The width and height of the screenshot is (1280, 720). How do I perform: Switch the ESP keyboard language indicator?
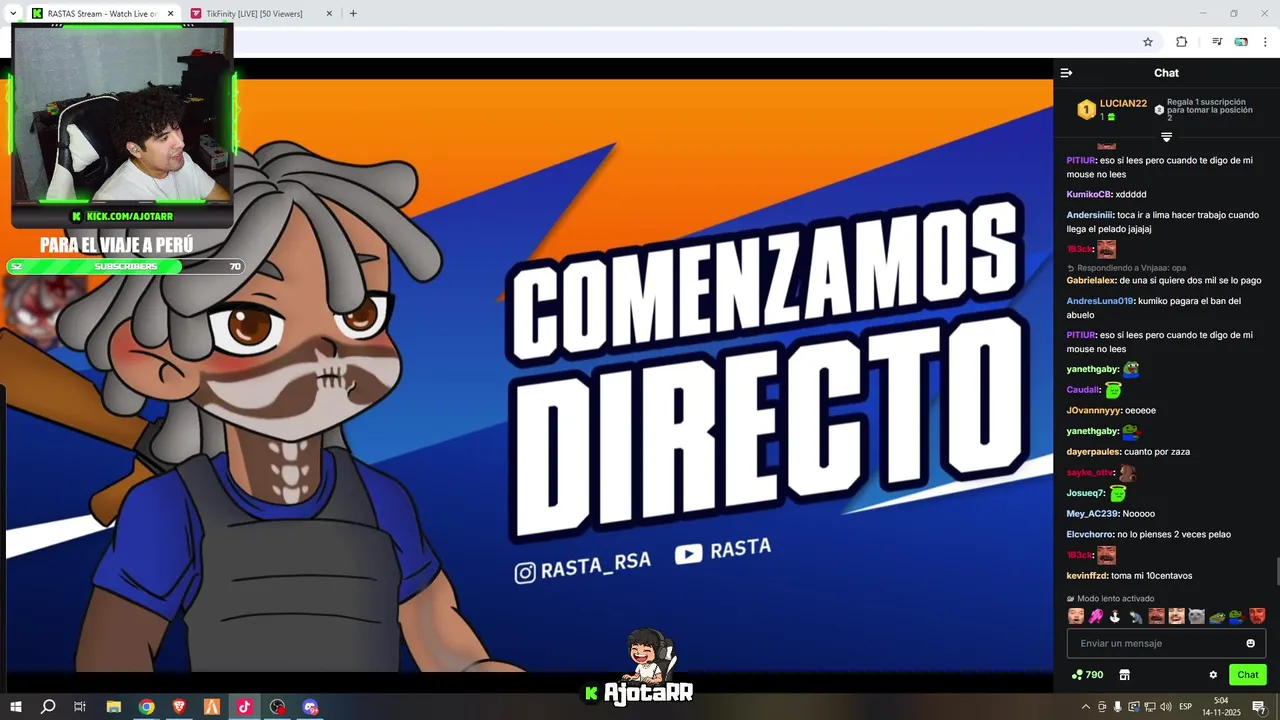(1185, 707)
